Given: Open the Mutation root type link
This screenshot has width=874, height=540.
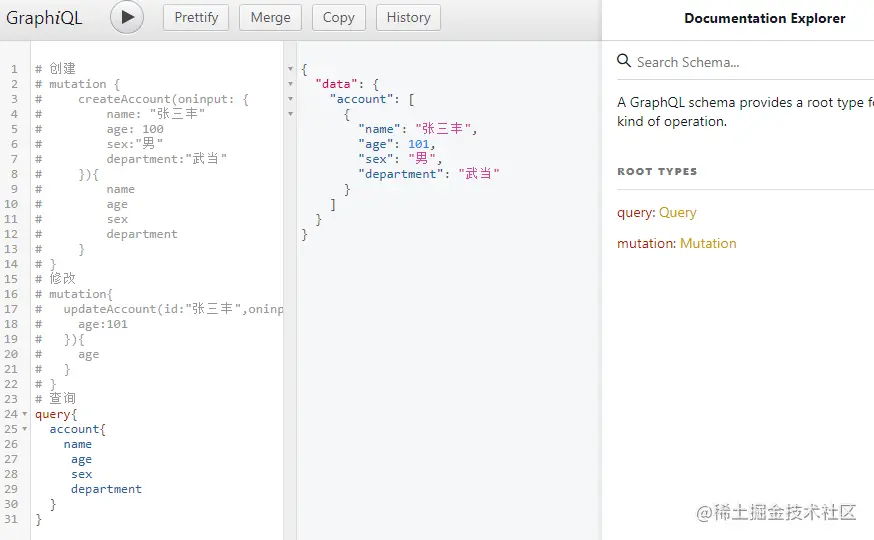Looking at the screenshot, I should tap(708, 244).
